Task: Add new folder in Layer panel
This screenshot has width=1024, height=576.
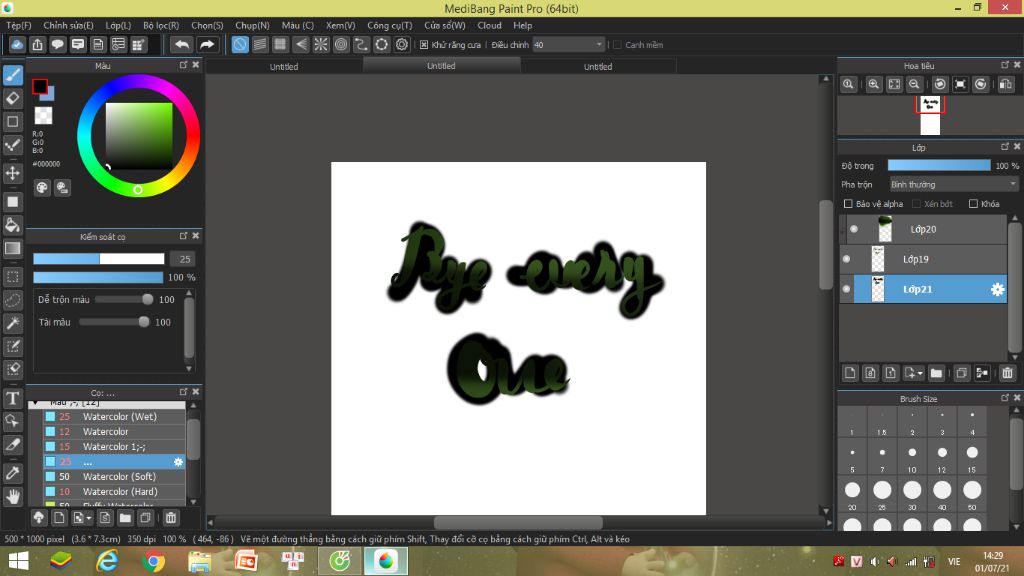Action: 936,373
